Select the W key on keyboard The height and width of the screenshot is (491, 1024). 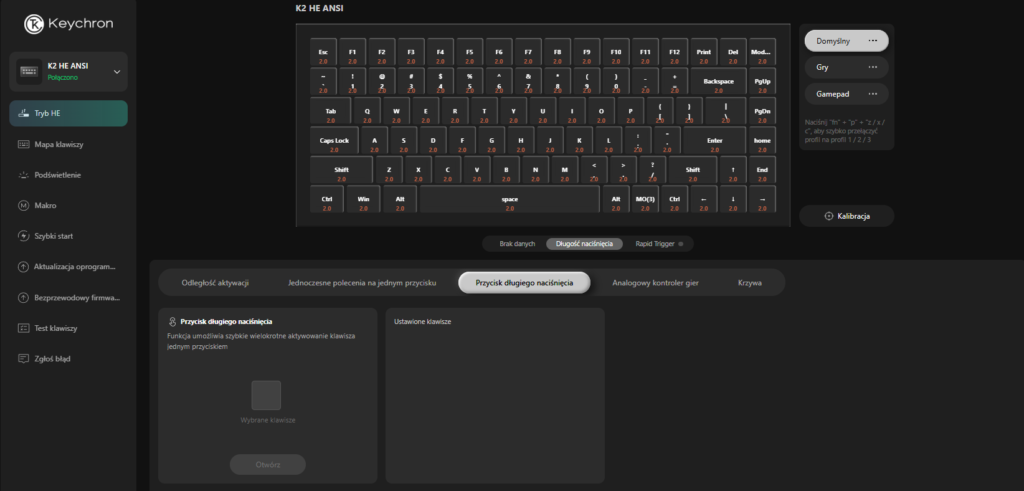[x=396, y=110]
